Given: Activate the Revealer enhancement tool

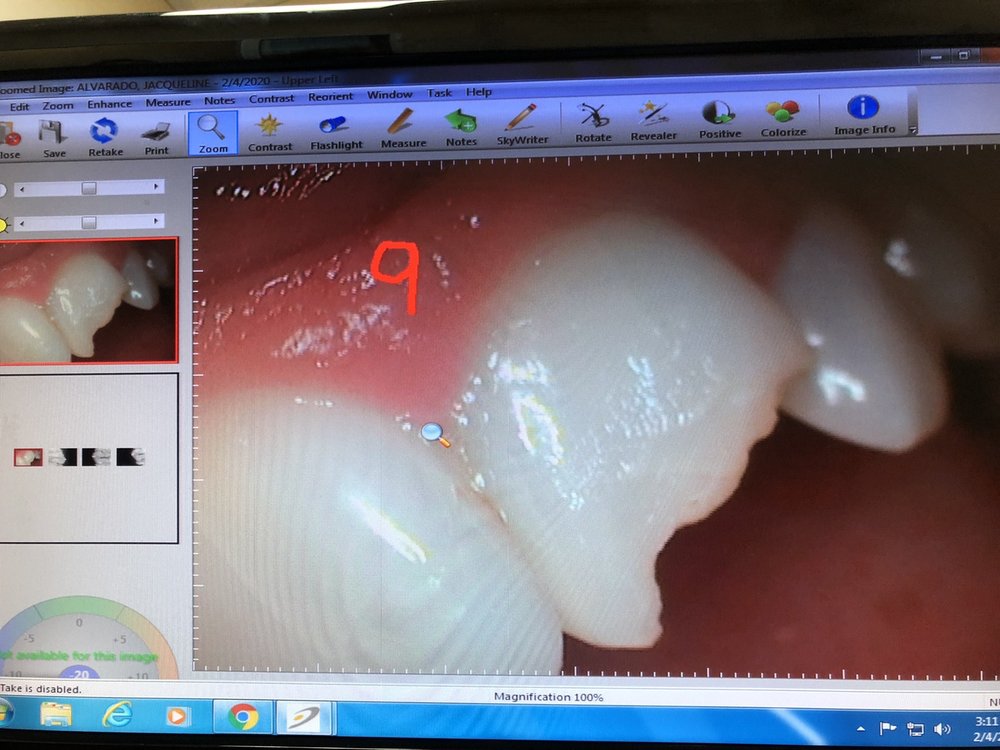Looking at the screenshot, I should click(654, 121).
